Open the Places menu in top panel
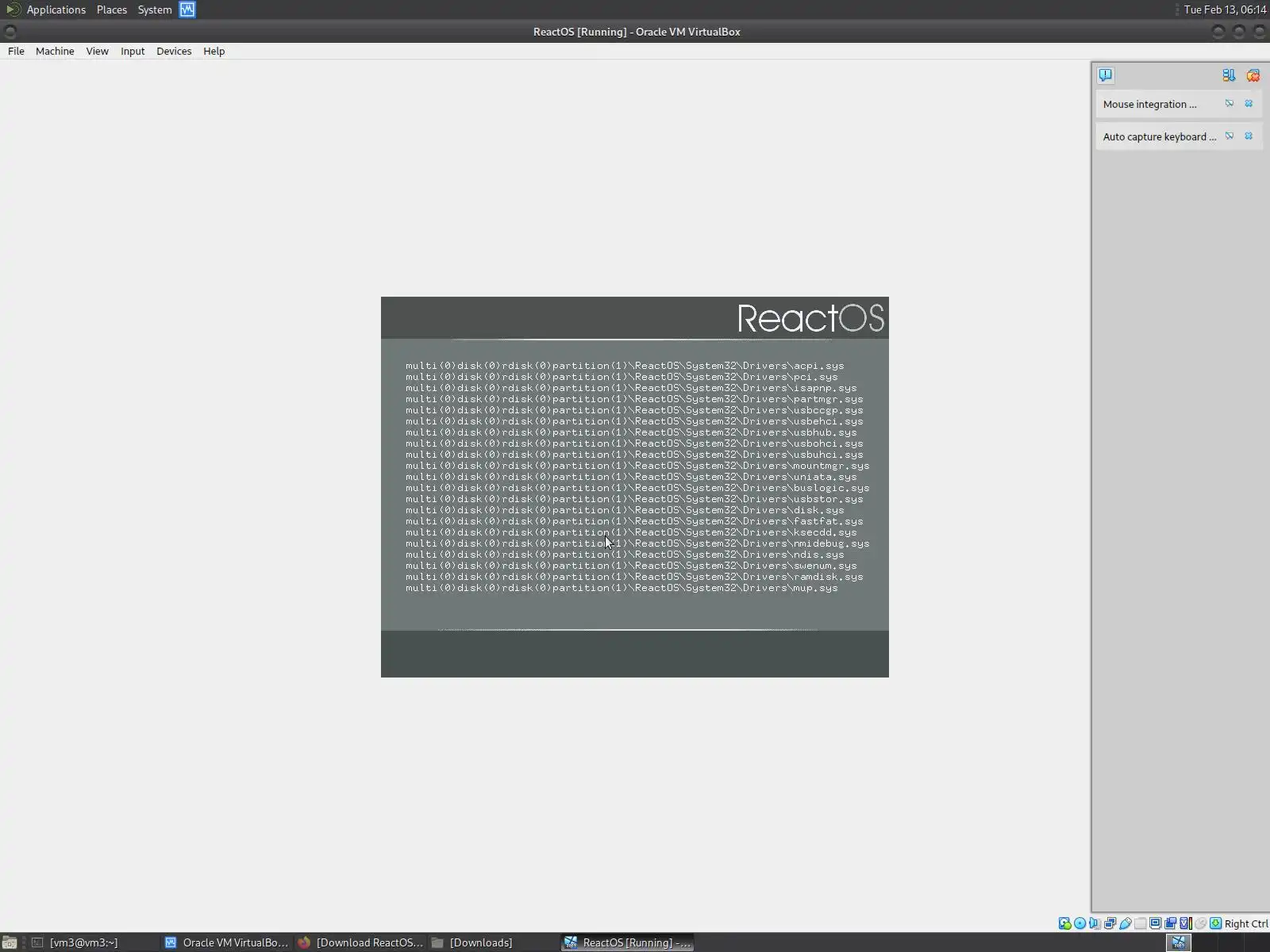 pyautogui.click(x=112, y=10)
